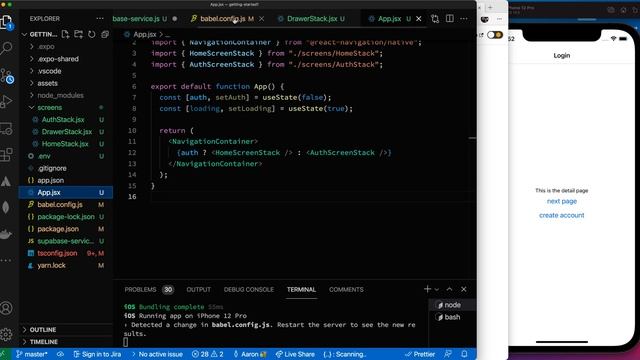Toggle the switch in the browser window

tap(495, 35)
